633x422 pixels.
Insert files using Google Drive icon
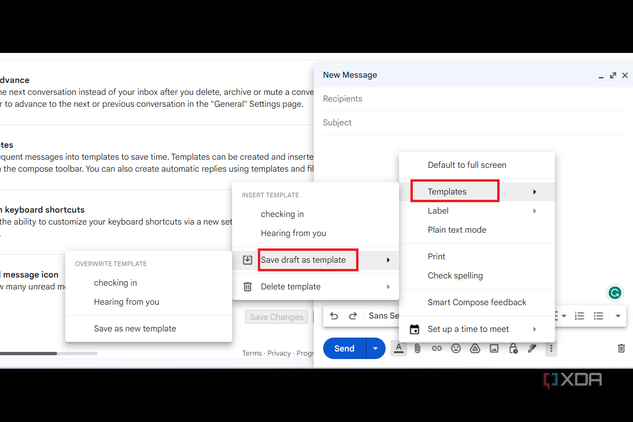(x=475, y=348)
